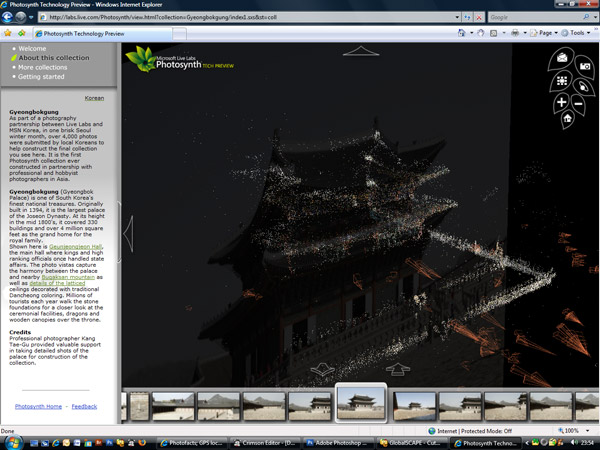Select the Welcome sidebar item
600x450 pixels.
tap(32, 49)
